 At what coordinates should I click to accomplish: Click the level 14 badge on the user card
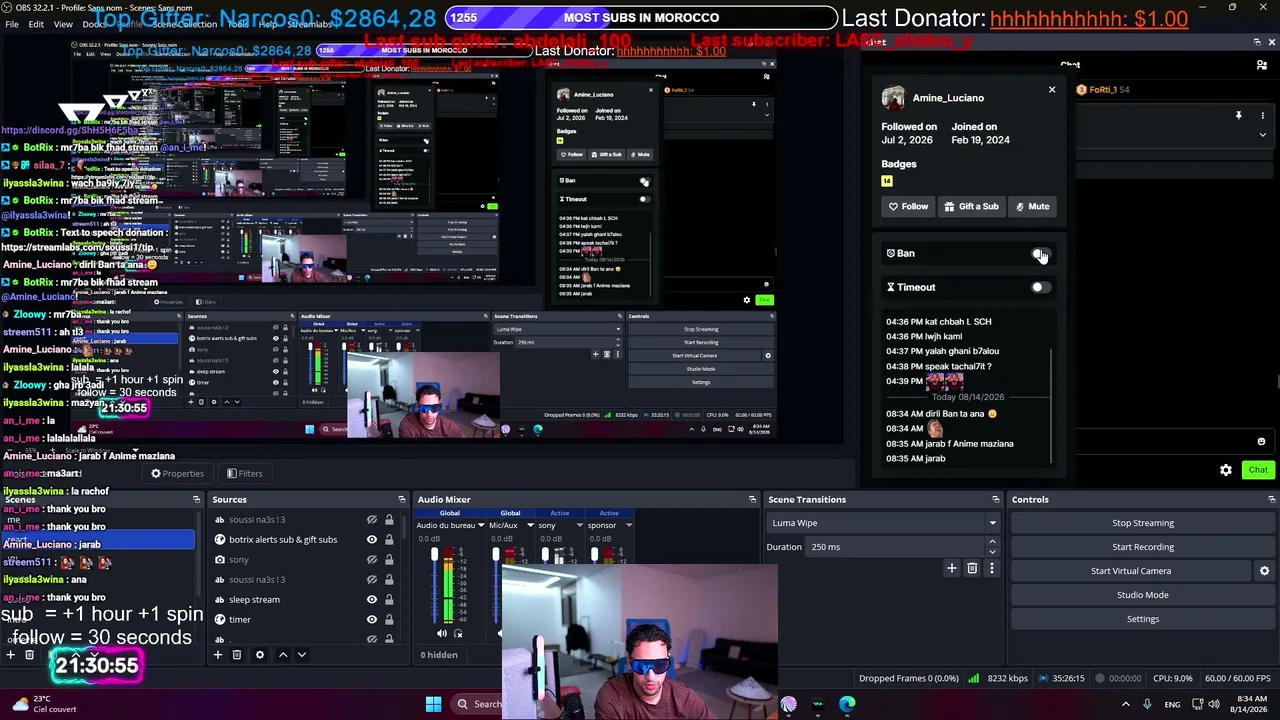887,181
